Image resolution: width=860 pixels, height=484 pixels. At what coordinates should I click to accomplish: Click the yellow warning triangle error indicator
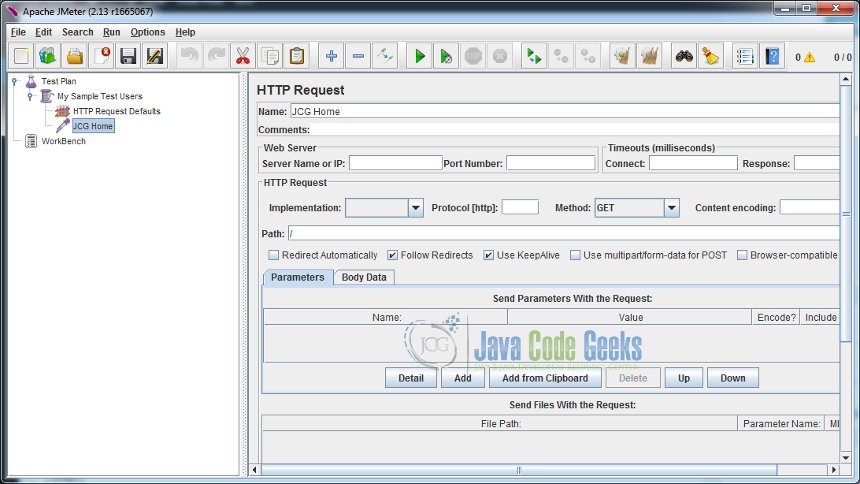(809, 57)
